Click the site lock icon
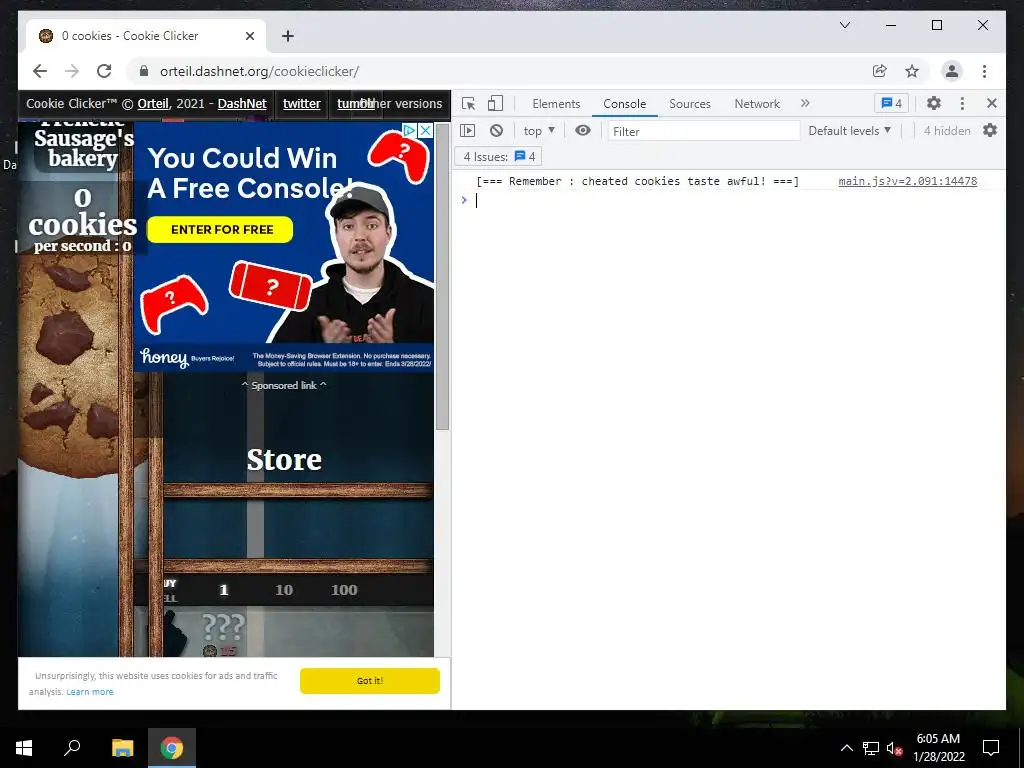The image size is (1024, 768). pyautogui.click(x=144, y=71)
